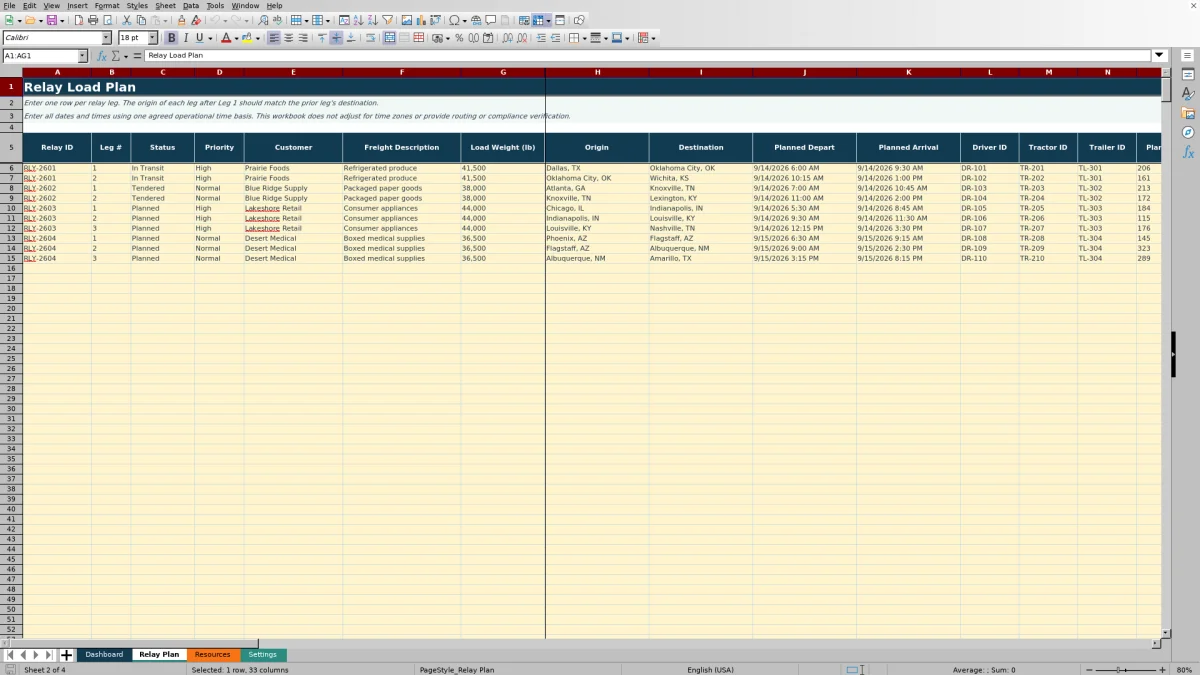Expand the formula bar arrow
Viewport: 1200px width, 675px height.
point(1159,56)
